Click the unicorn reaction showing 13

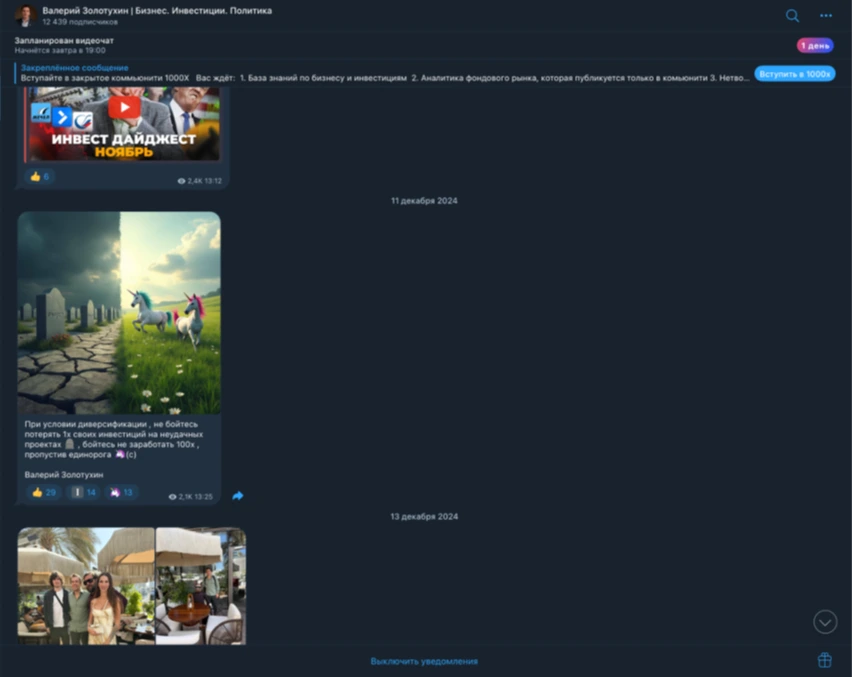tap(121, 492)
